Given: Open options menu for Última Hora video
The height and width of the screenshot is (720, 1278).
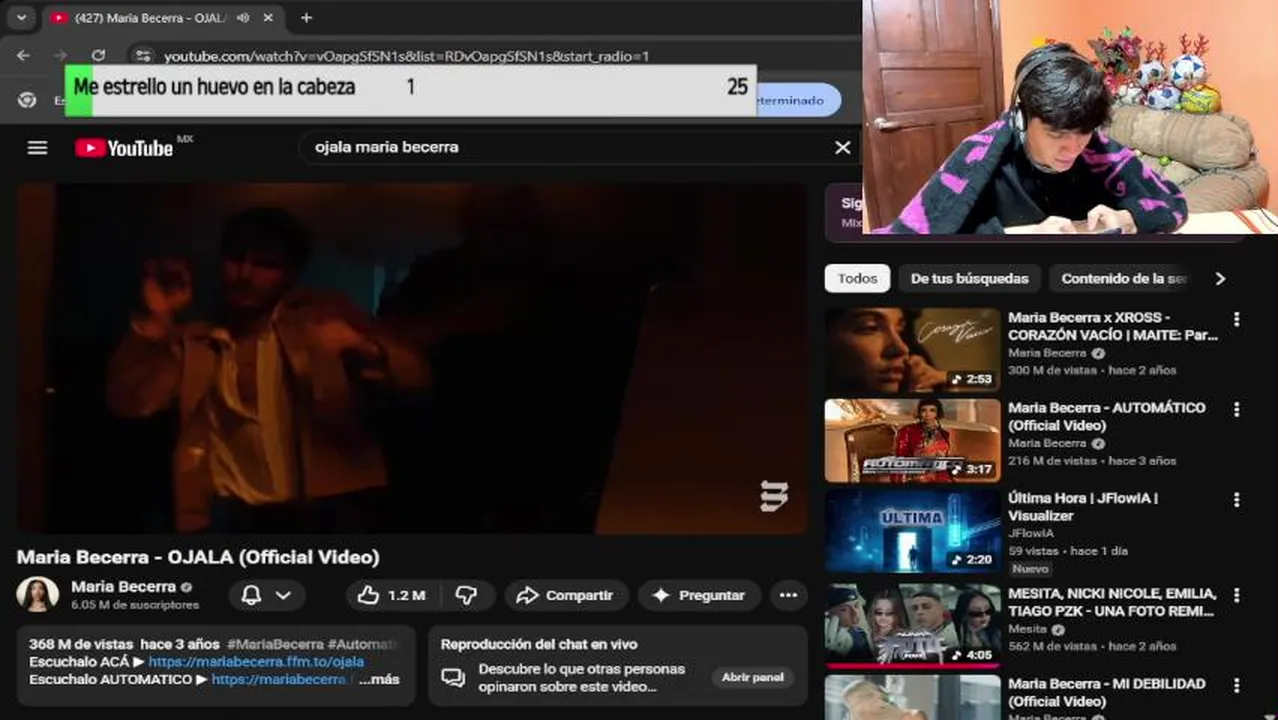Looking at the screenshot, I should (x=1236, y=499).
